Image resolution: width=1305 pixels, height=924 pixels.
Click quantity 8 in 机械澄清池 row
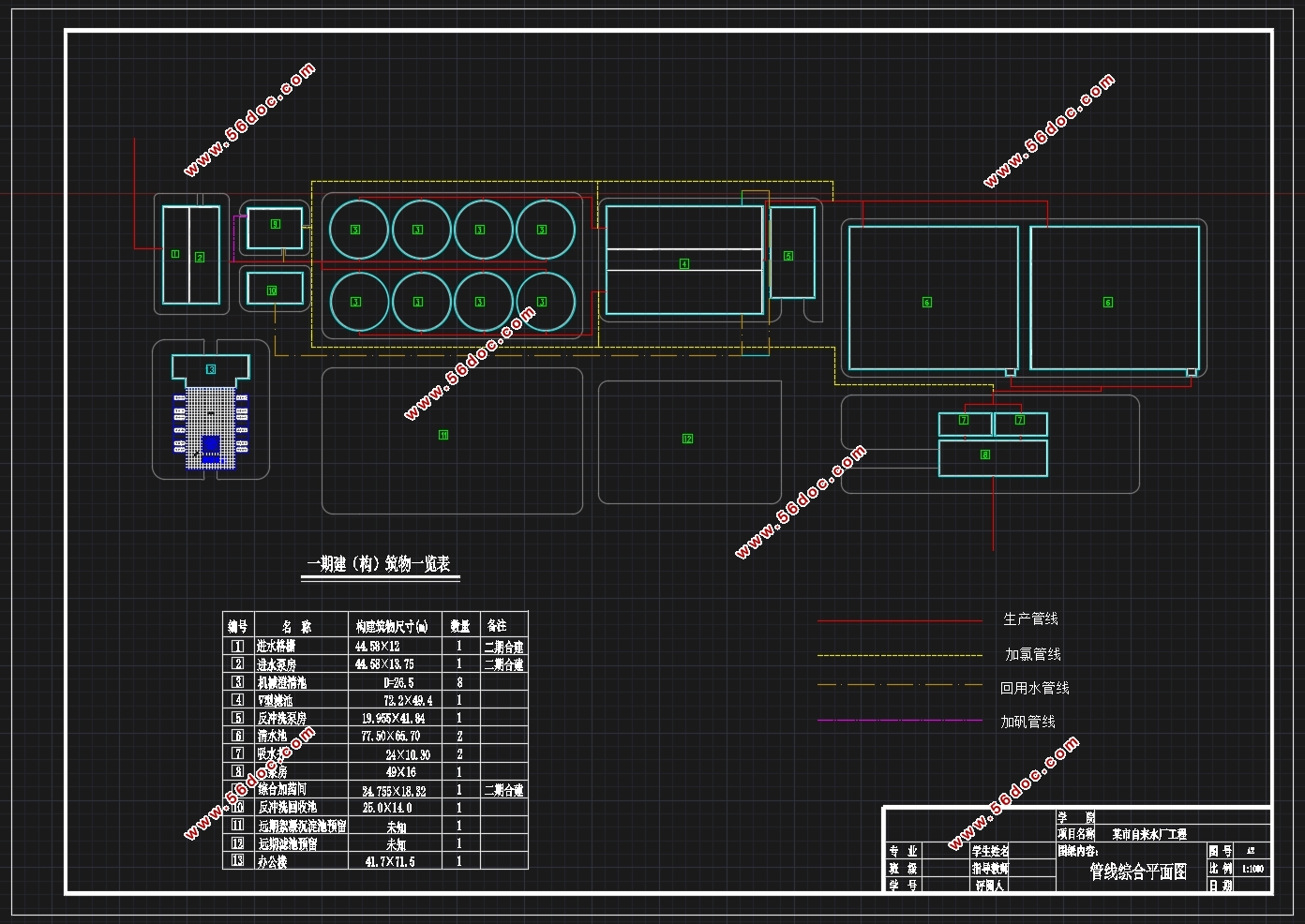[x=459, y=682]
